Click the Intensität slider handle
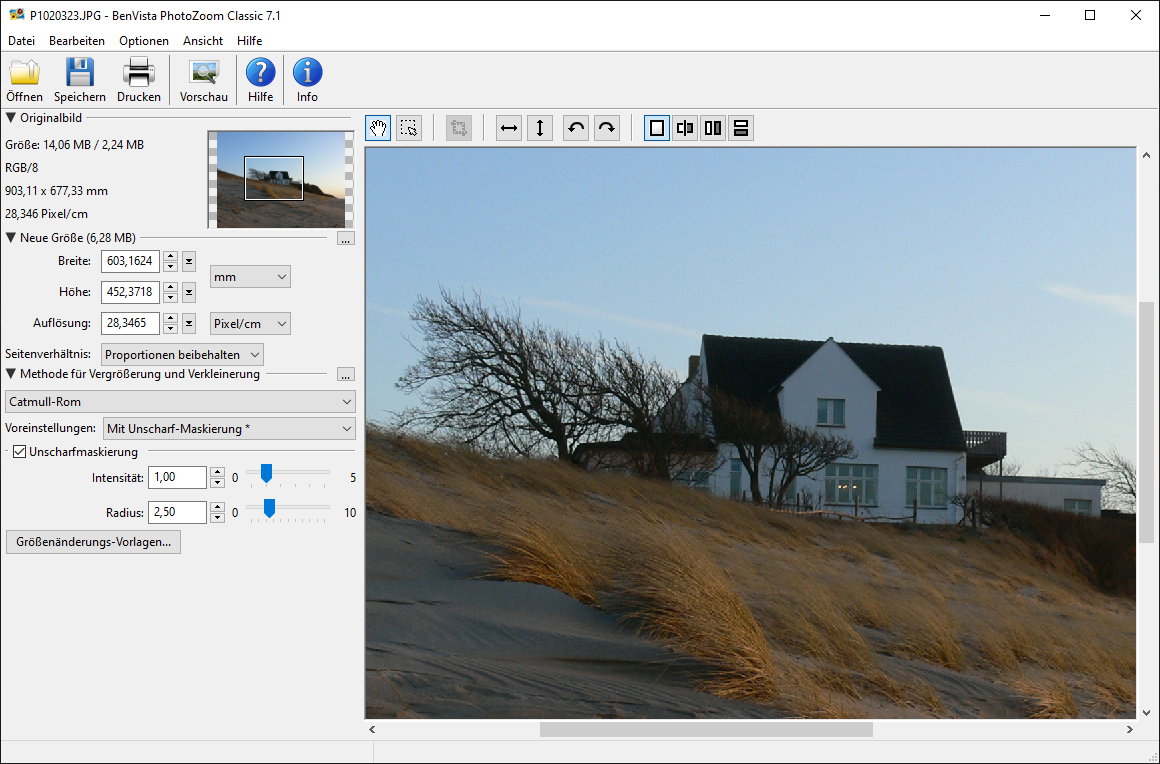Viewport: 1160px width, 764px height. click(266, 473)
